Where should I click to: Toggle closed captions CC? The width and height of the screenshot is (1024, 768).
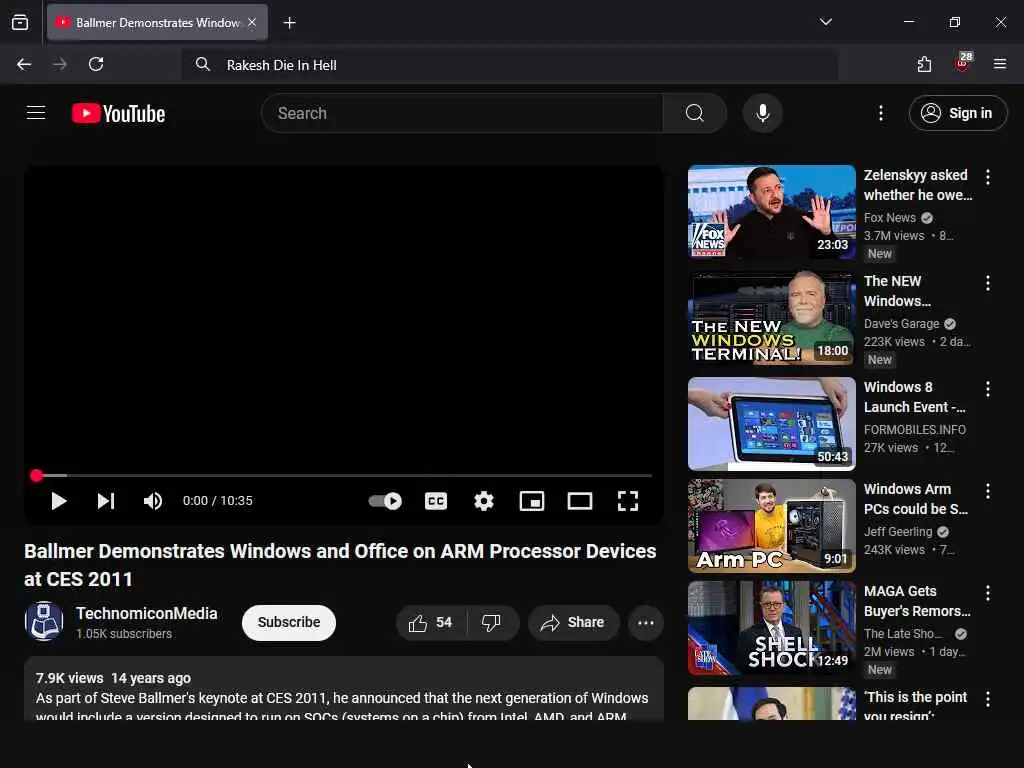(436, 501)
